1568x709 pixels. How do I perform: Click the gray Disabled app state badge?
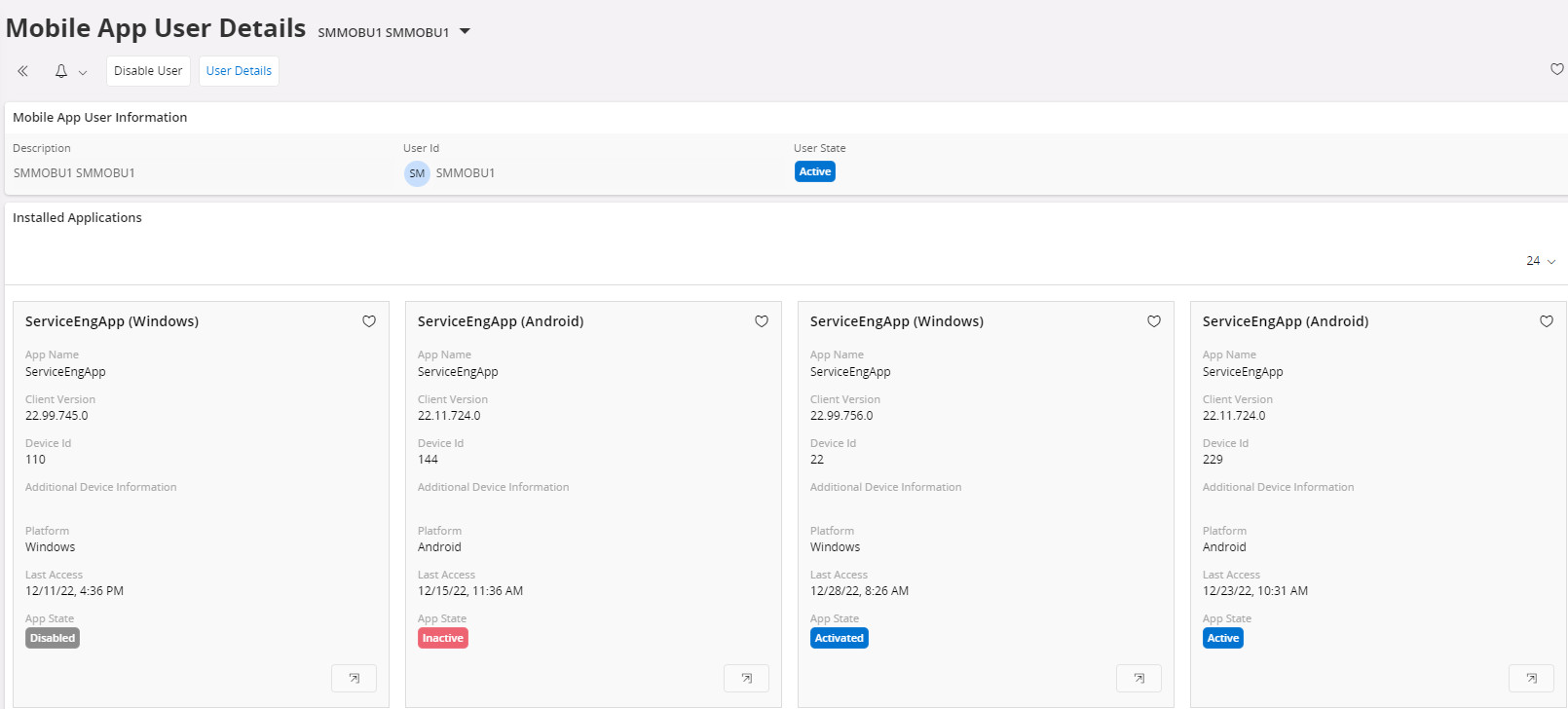click(x=53, y=638)
